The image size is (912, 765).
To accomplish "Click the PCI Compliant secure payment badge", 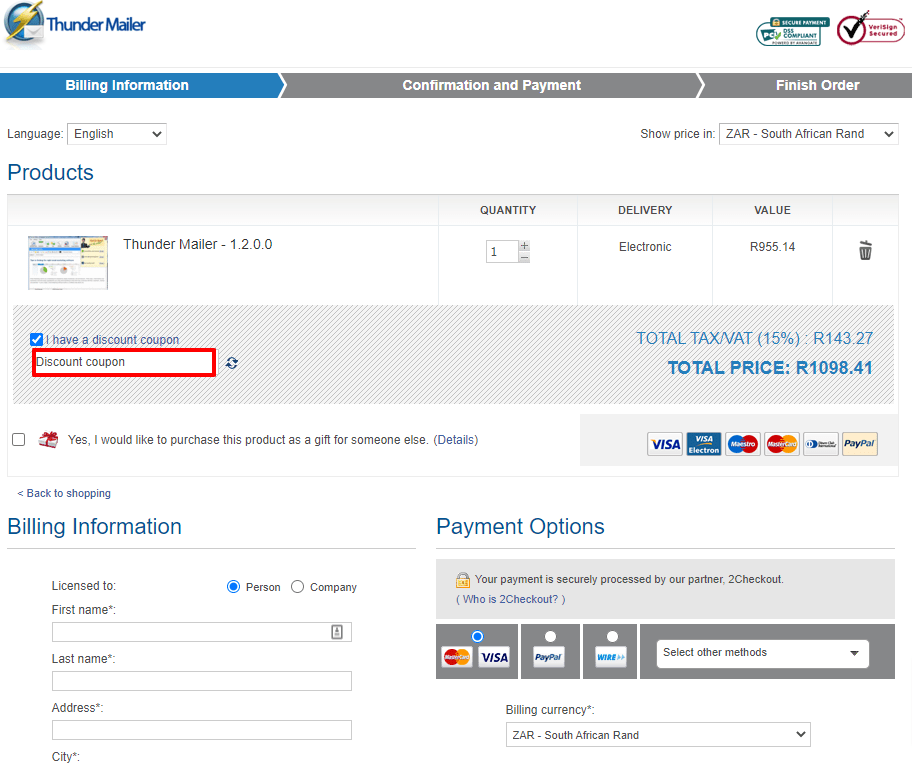I will click(793, 30).
